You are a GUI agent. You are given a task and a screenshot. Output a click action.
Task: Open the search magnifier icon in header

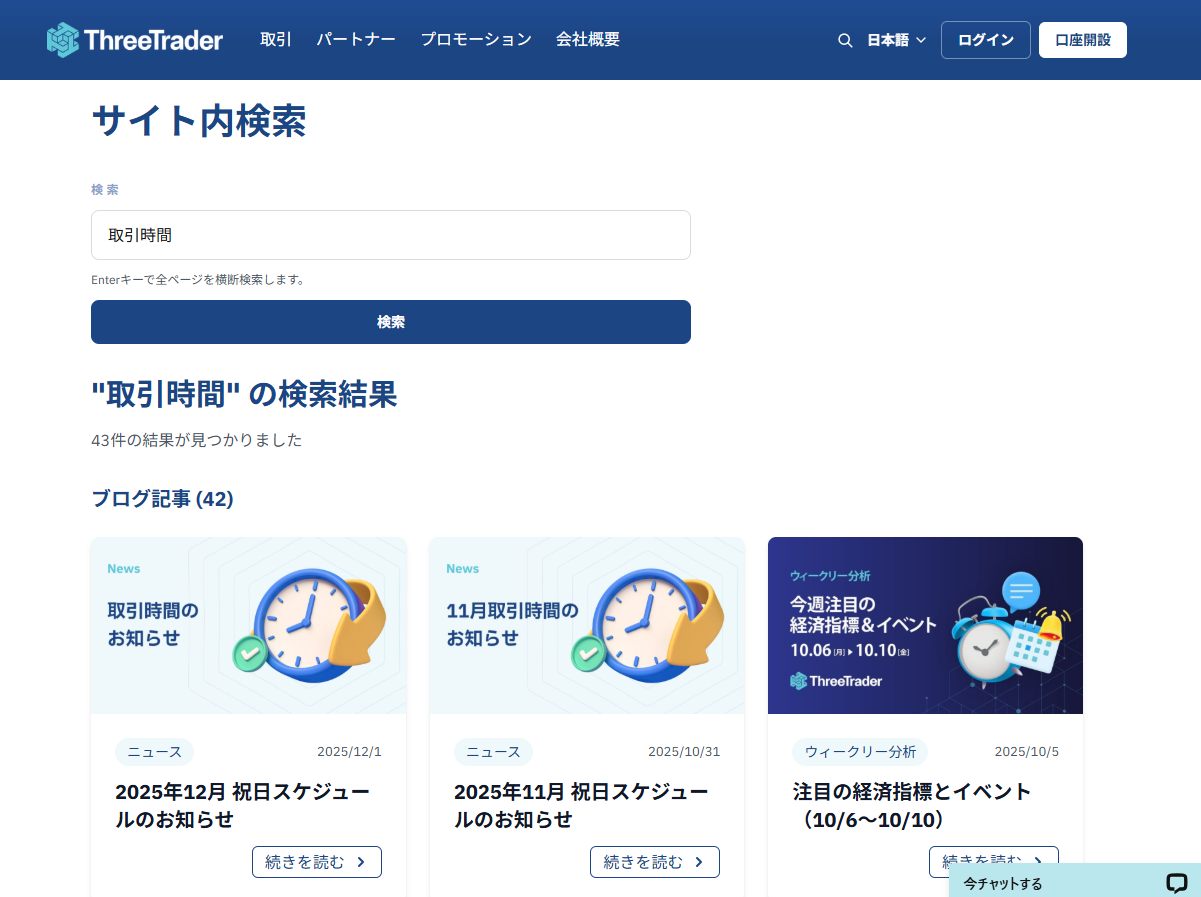coord(845,40)
